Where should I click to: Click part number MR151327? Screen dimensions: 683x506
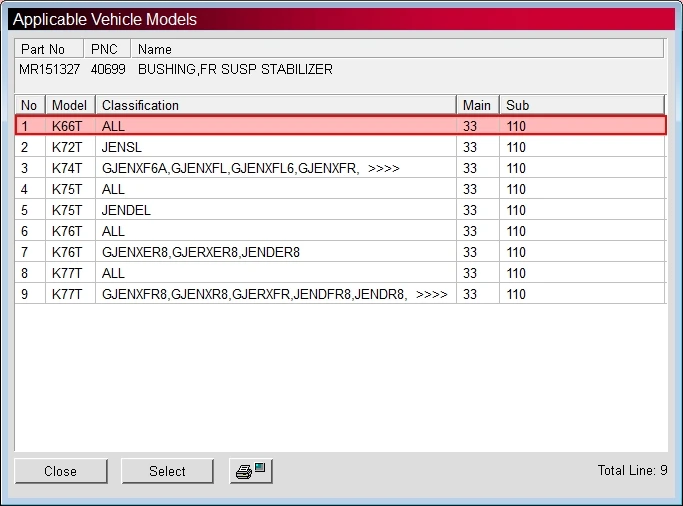click(x=50, y=69)
